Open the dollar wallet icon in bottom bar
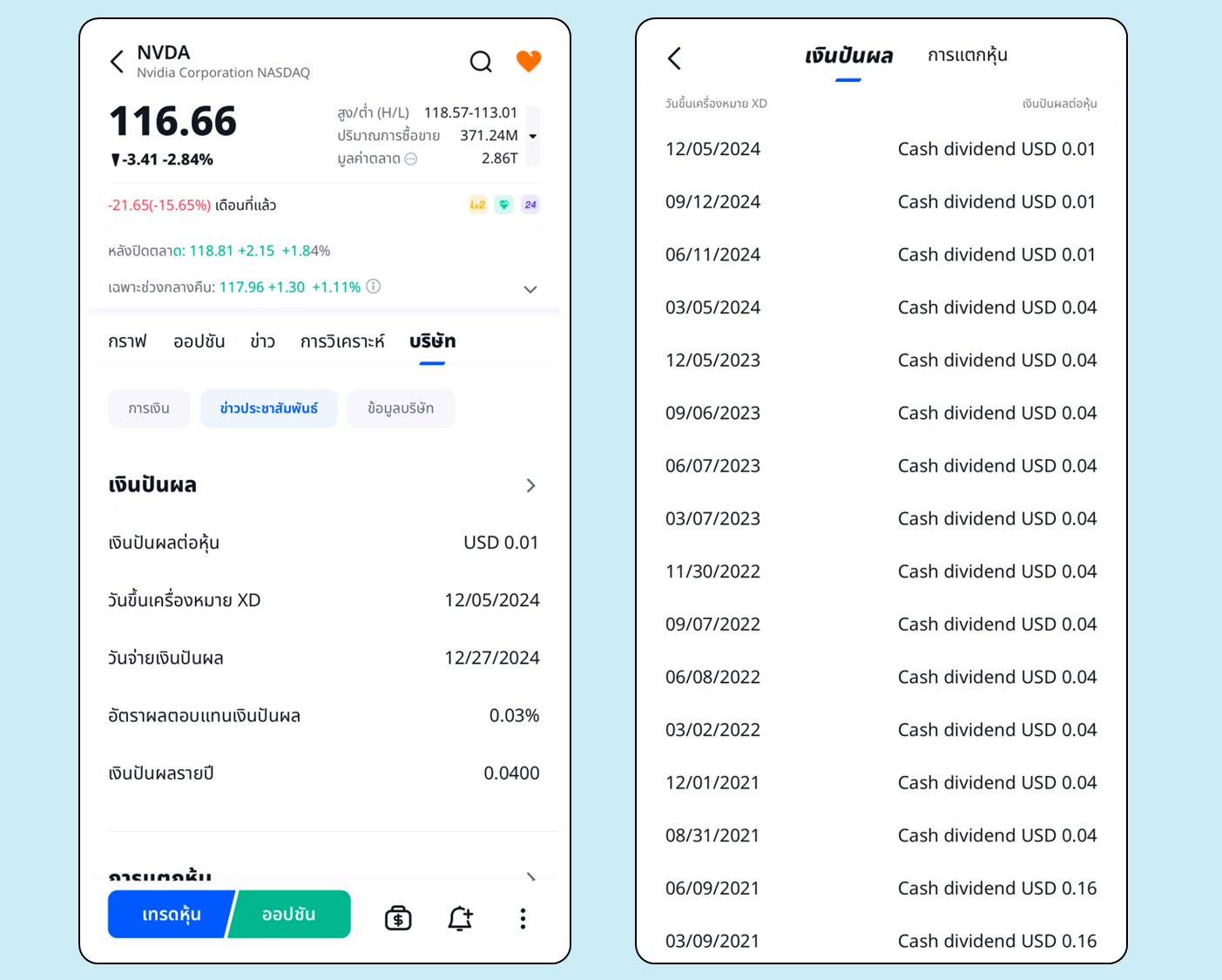The image size is (1222, 980). (398, 917)
